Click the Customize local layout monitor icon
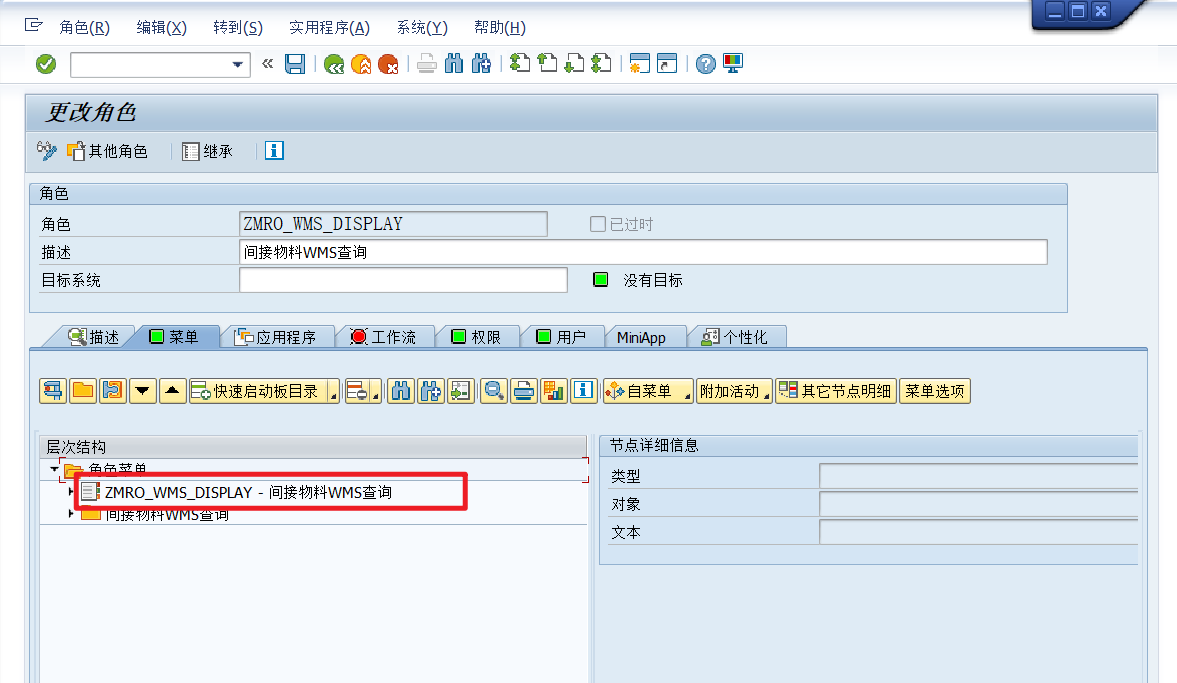Image resolution: width=1177 pixels, height=683 pixels. [x=733, y=64]
